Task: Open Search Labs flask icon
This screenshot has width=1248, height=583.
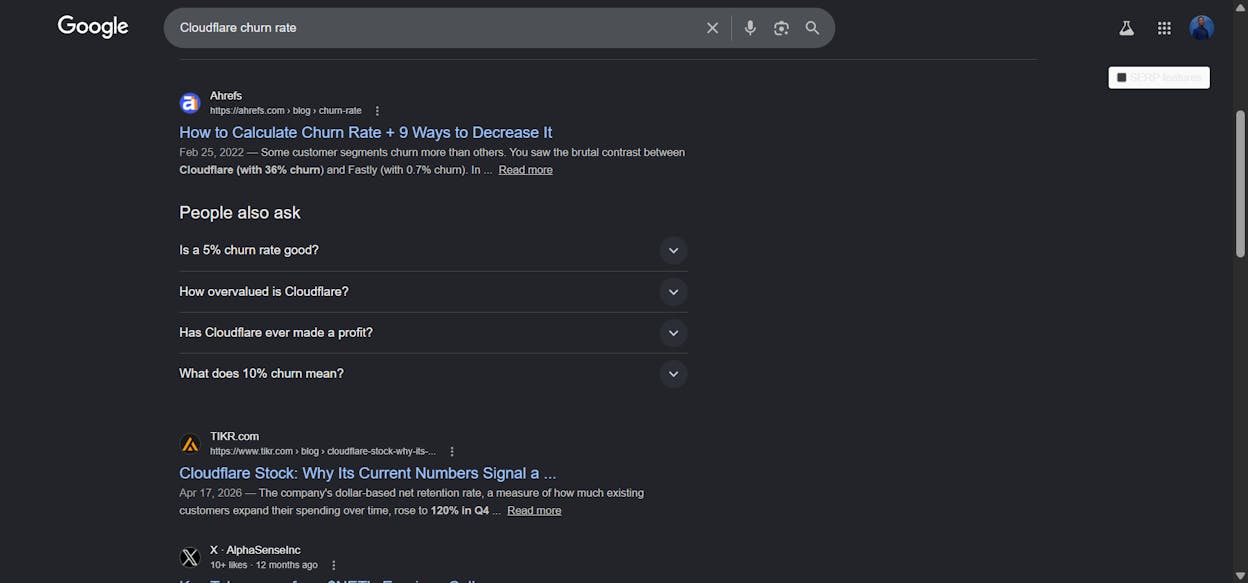Action: click(x=1126, y=28)
